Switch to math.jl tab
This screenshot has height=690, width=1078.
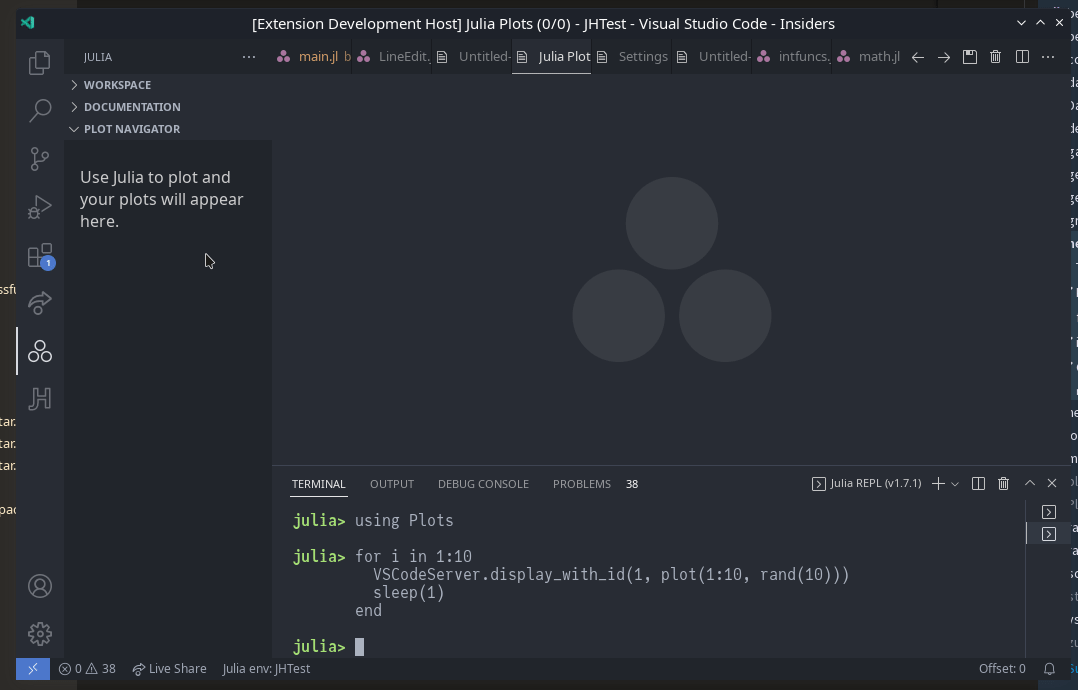(870, 57)
